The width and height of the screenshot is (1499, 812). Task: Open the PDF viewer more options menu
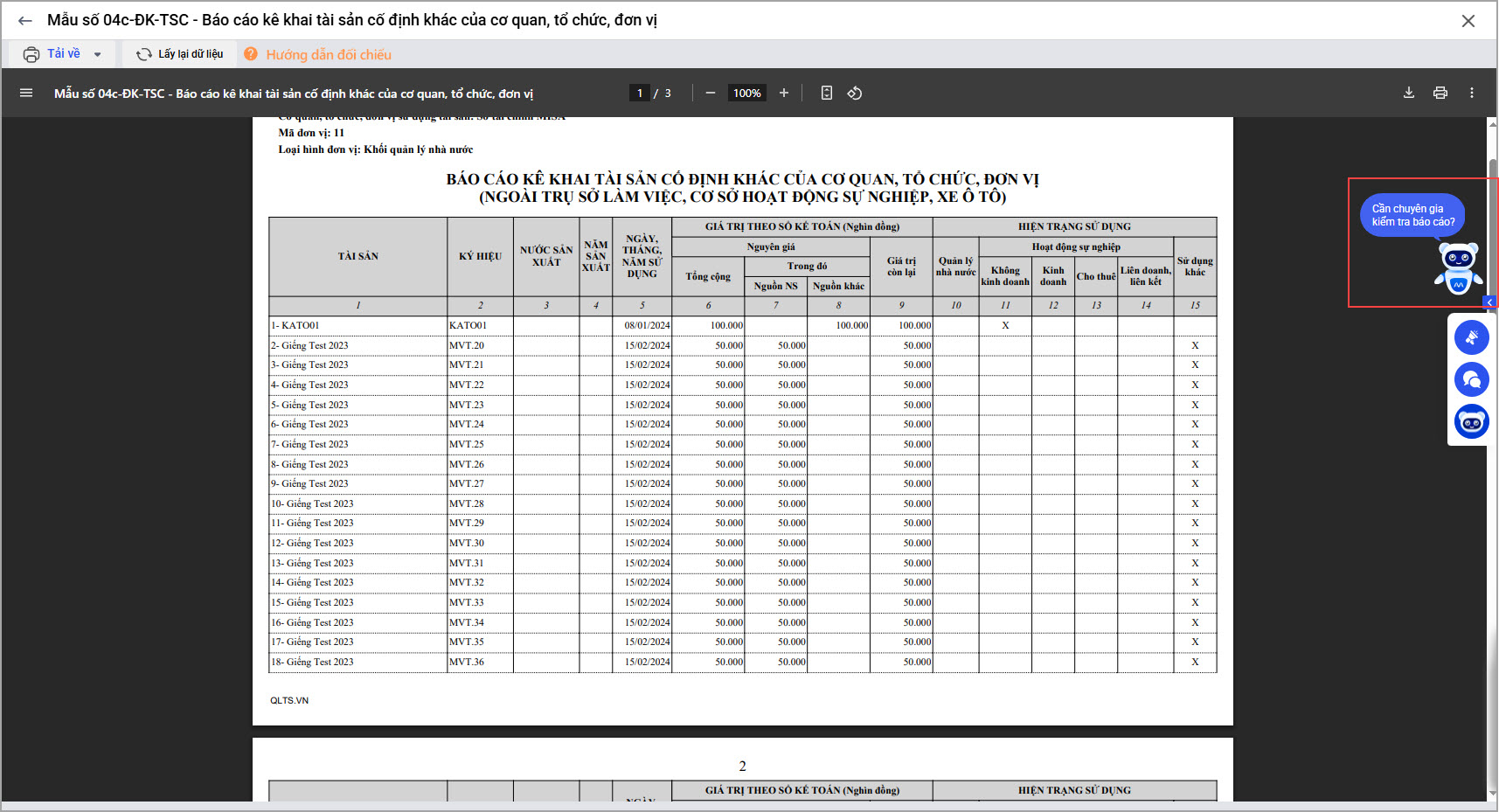point(1472,93)
